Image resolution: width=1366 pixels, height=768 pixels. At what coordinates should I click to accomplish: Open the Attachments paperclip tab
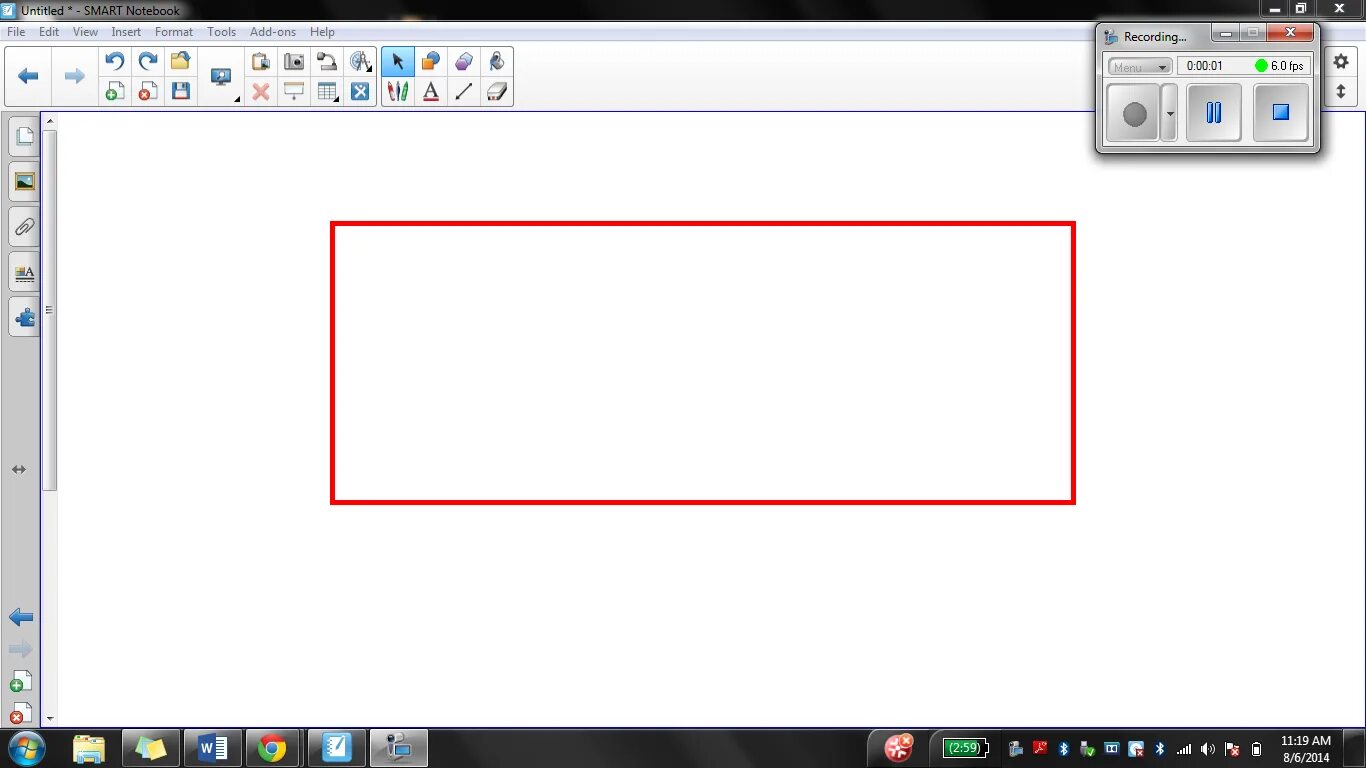(24, 227)
